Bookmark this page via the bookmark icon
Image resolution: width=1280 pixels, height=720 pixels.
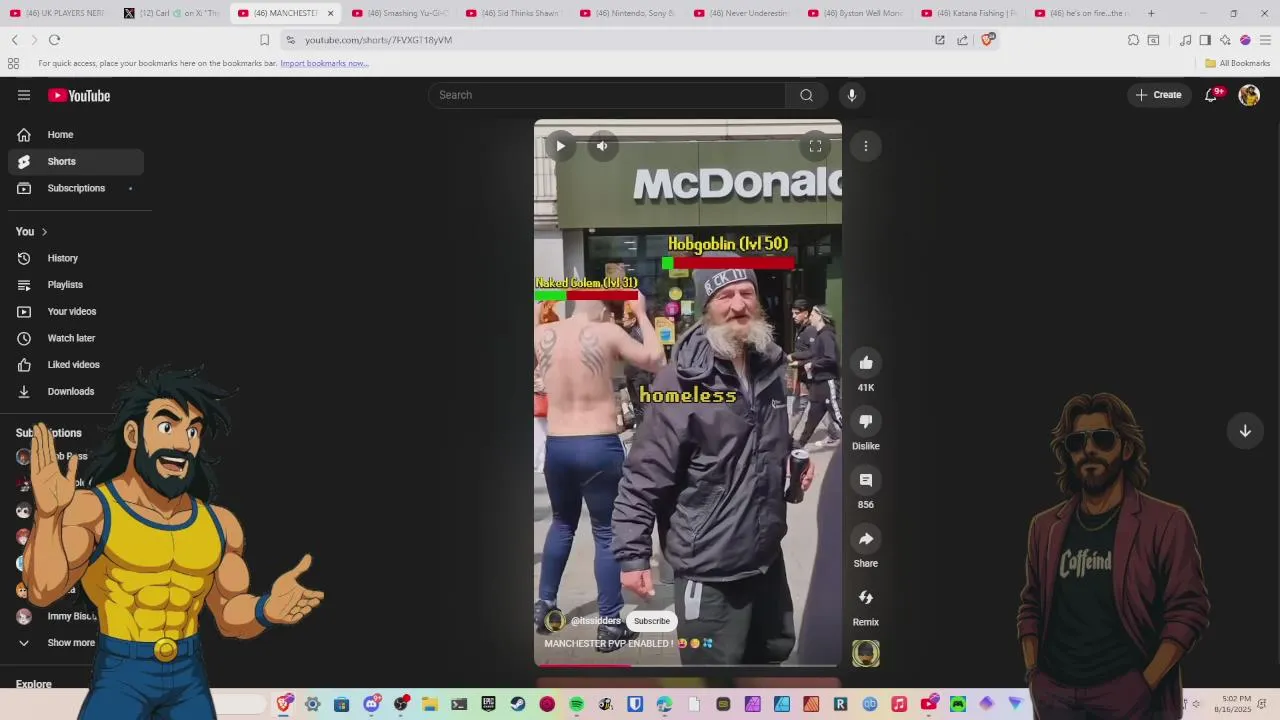click(264, 40)
